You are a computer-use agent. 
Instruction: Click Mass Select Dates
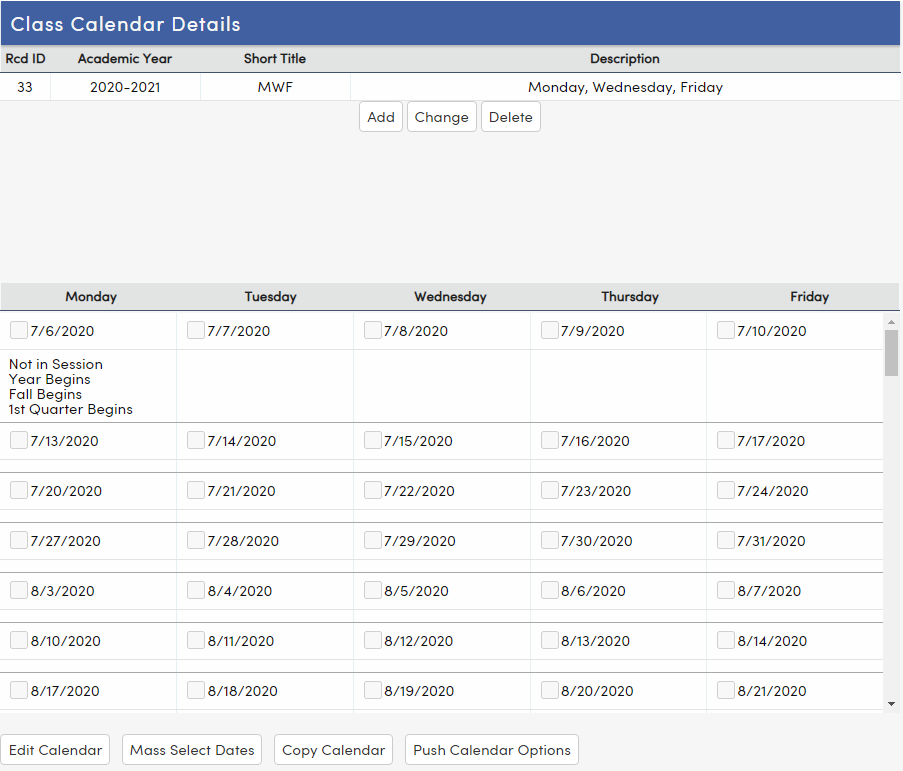click(191, 749)
